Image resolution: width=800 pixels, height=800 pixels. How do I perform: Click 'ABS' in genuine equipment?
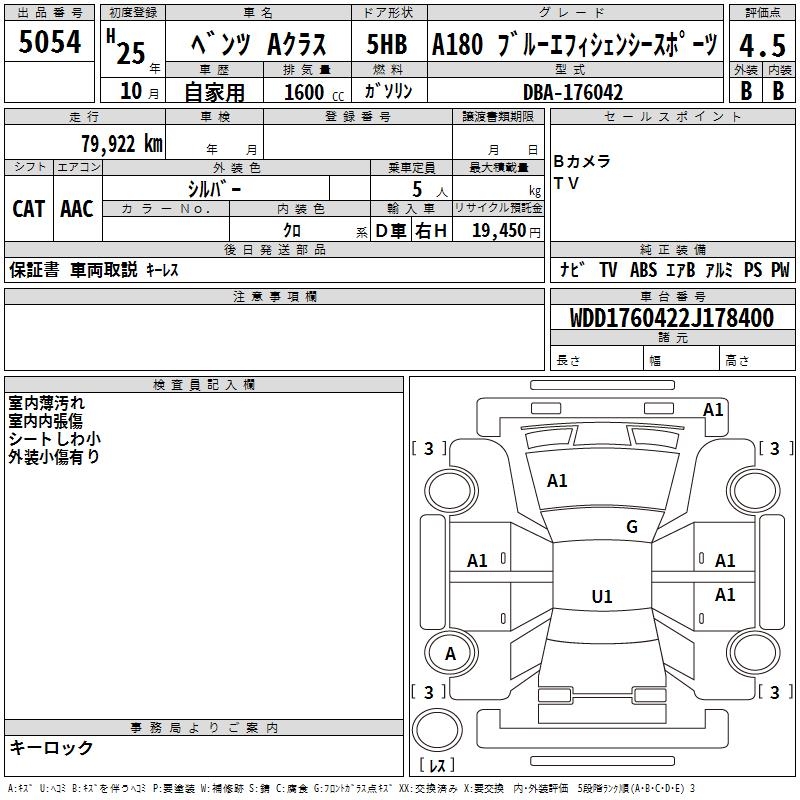[x=643, y=269]
